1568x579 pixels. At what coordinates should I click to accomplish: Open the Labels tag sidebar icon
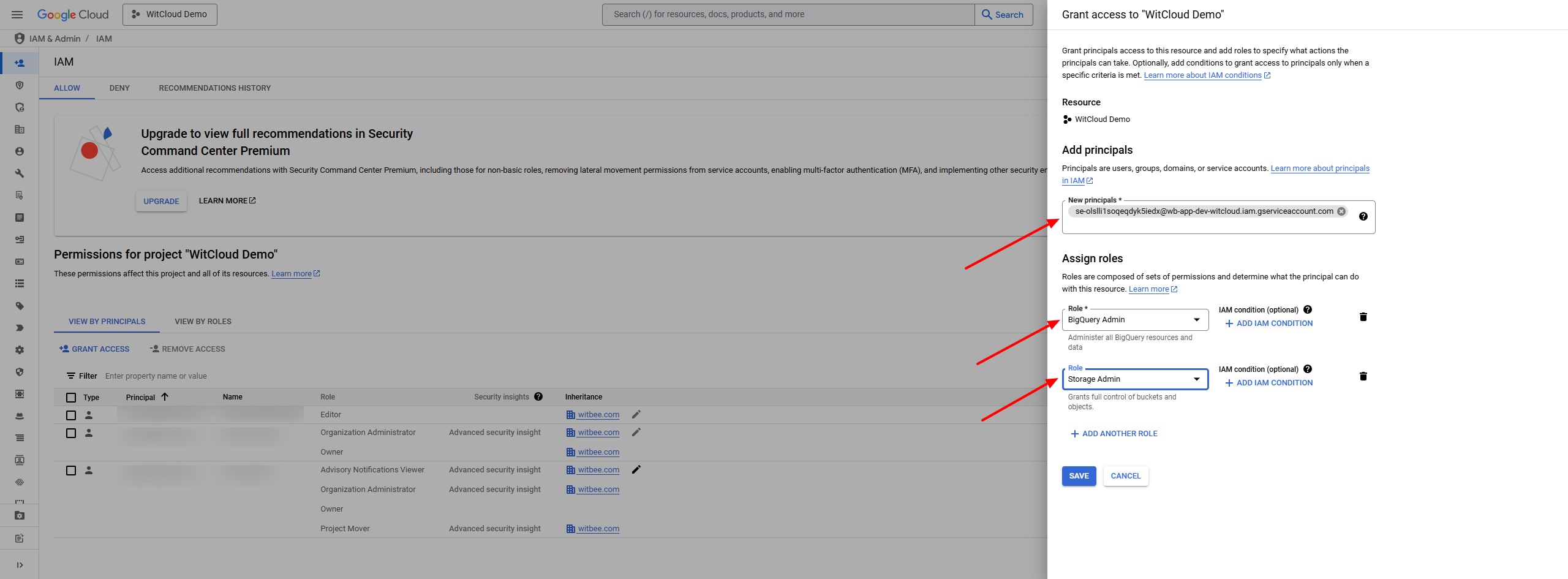[x=20, y=306]
